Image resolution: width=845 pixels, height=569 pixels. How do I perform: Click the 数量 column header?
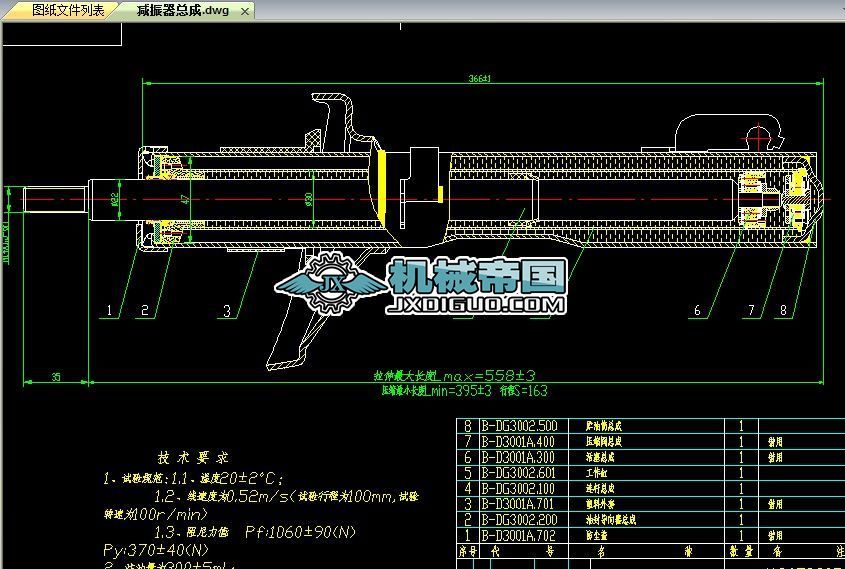[742, 551]
